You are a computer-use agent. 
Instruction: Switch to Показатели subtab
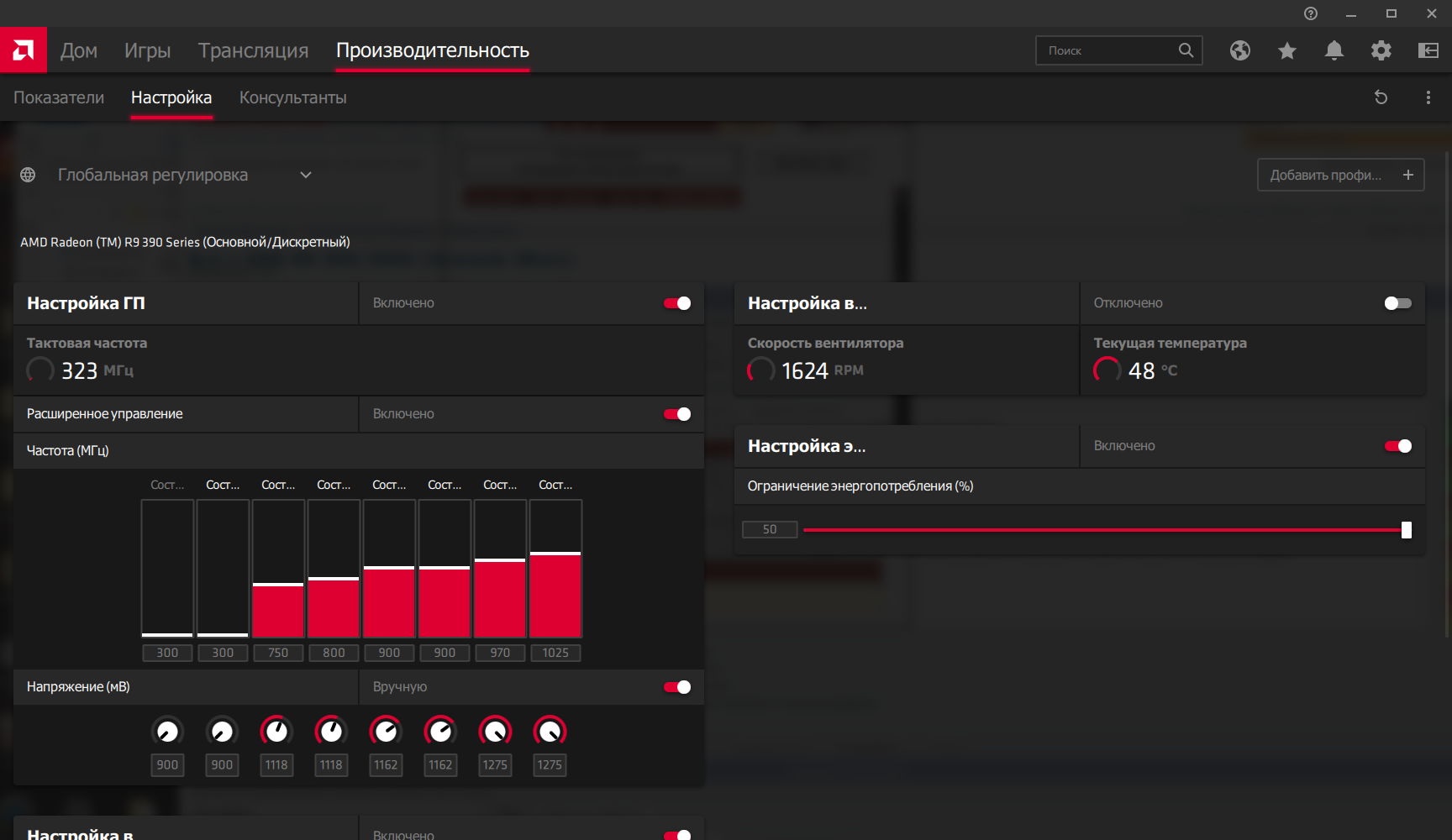pyautogui.click(x=59, y=97)
